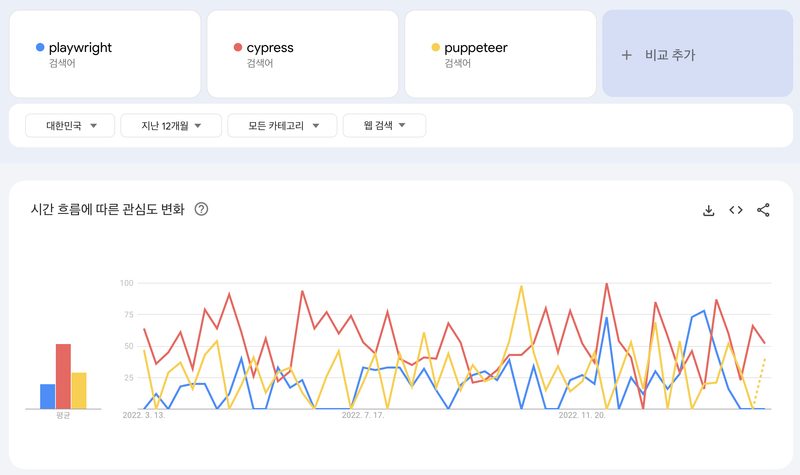This screenshot has height=475, width=800.
Task: Edit the puppeteer search term
Action: coord(476,47)
